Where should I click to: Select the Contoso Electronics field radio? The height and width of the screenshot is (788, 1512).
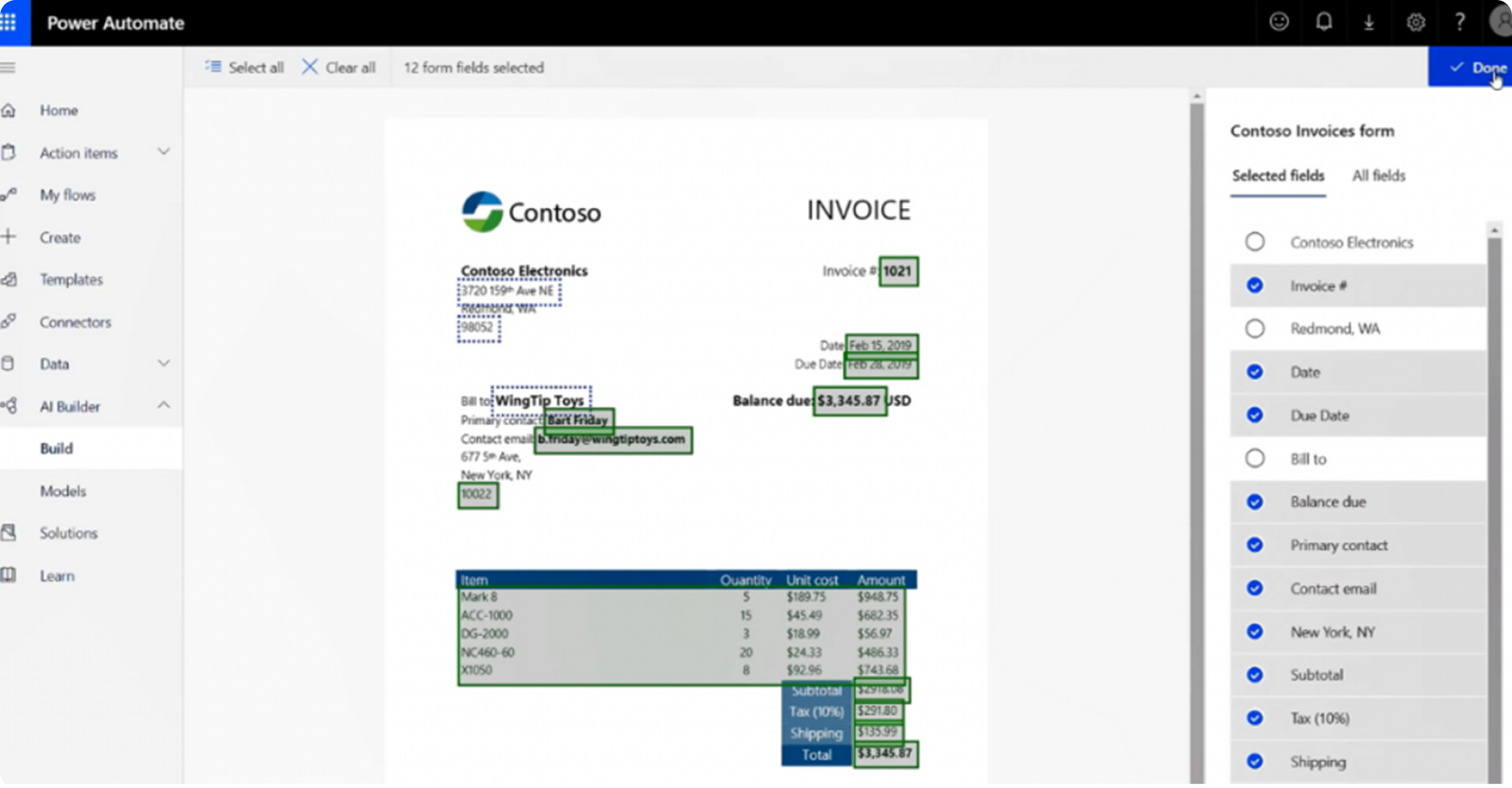1254,242
